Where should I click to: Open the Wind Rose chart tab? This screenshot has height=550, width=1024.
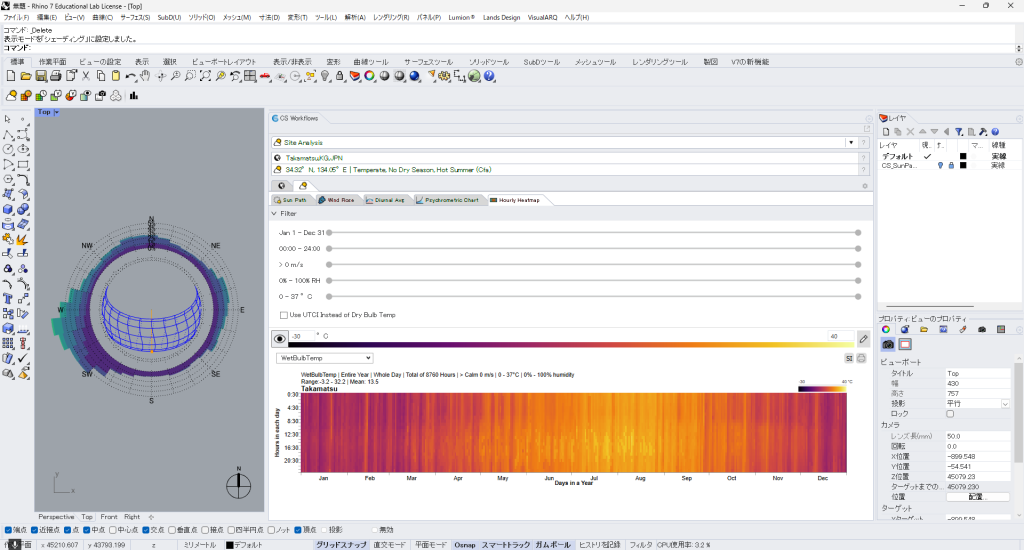tap(336, 200)
